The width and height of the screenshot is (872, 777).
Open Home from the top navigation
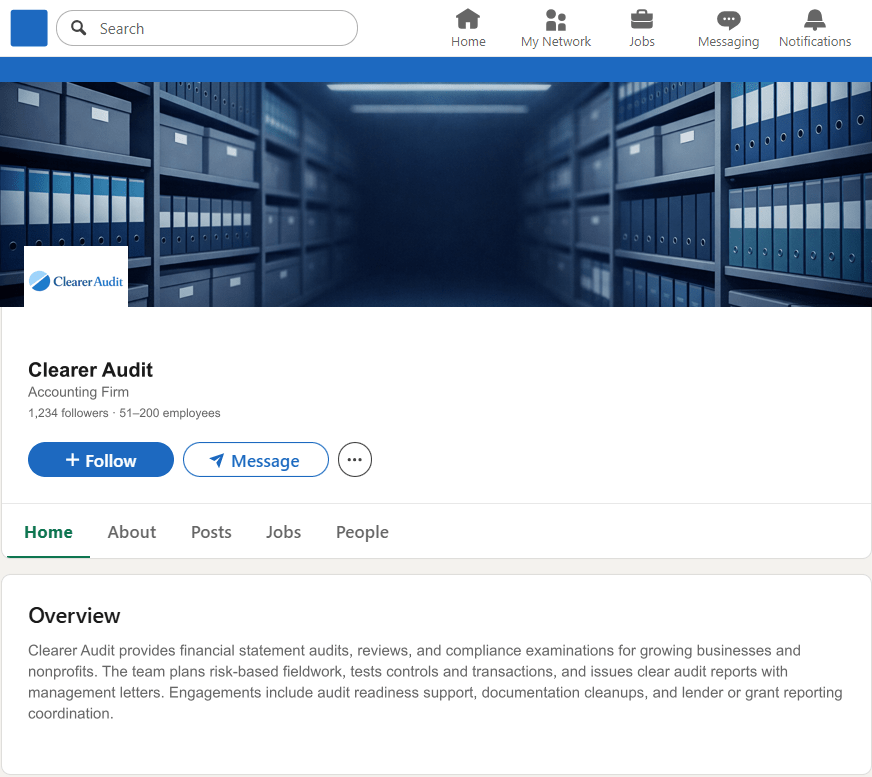(x=468, y=28)
